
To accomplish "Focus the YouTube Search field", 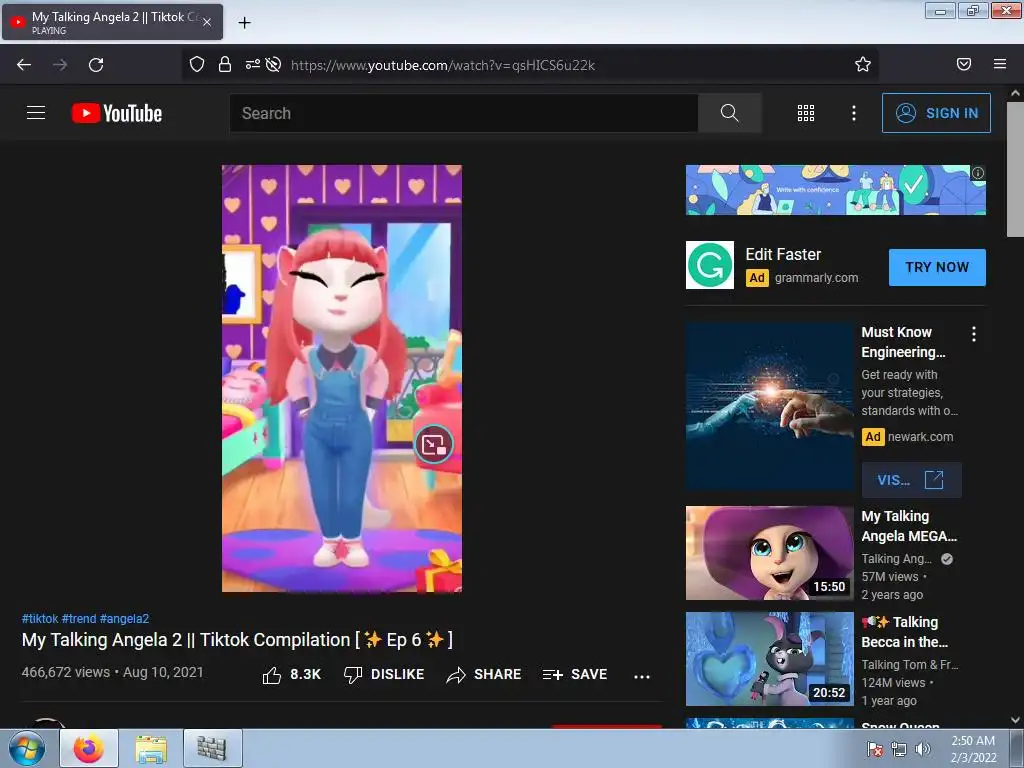I will [x=464, y=113].
